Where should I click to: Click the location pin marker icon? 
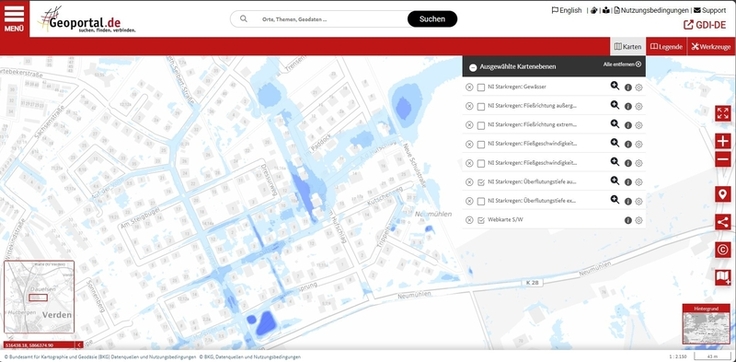click(723, 194)
